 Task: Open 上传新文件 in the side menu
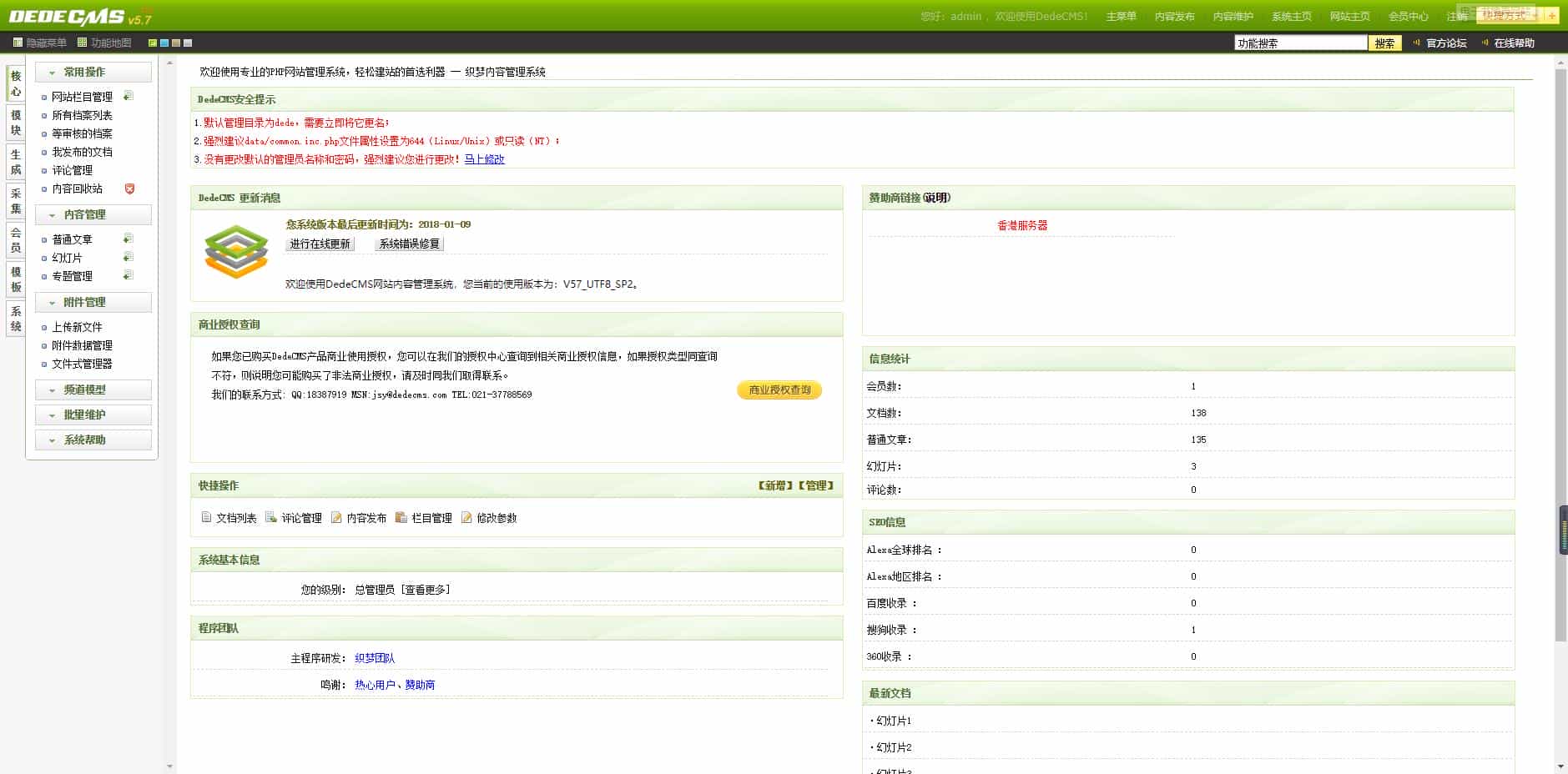[77, 327]
